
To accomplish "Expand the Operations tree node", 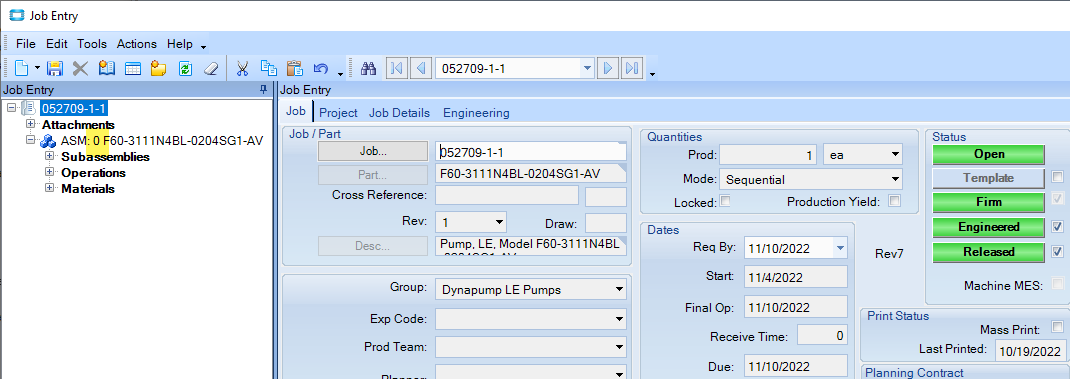I will click(50, 172).
